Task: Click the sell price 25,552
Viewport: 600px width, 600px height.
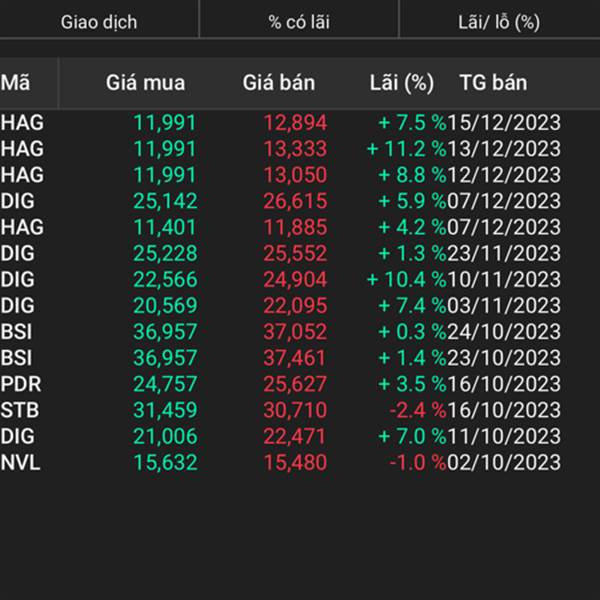Action: tap(295, 253)
